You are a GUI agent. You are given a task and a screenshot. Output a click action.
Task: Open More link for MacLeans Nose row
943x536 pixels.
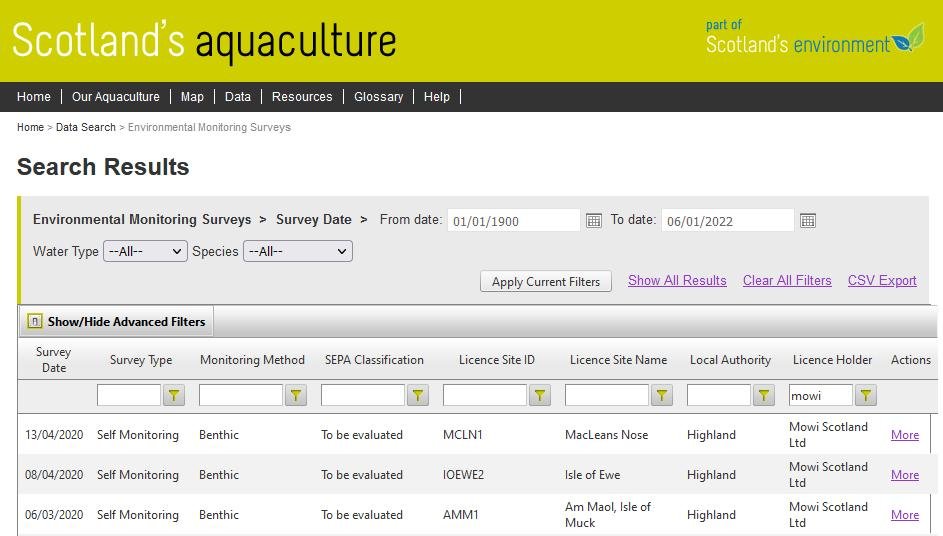[x=904, y=435]
